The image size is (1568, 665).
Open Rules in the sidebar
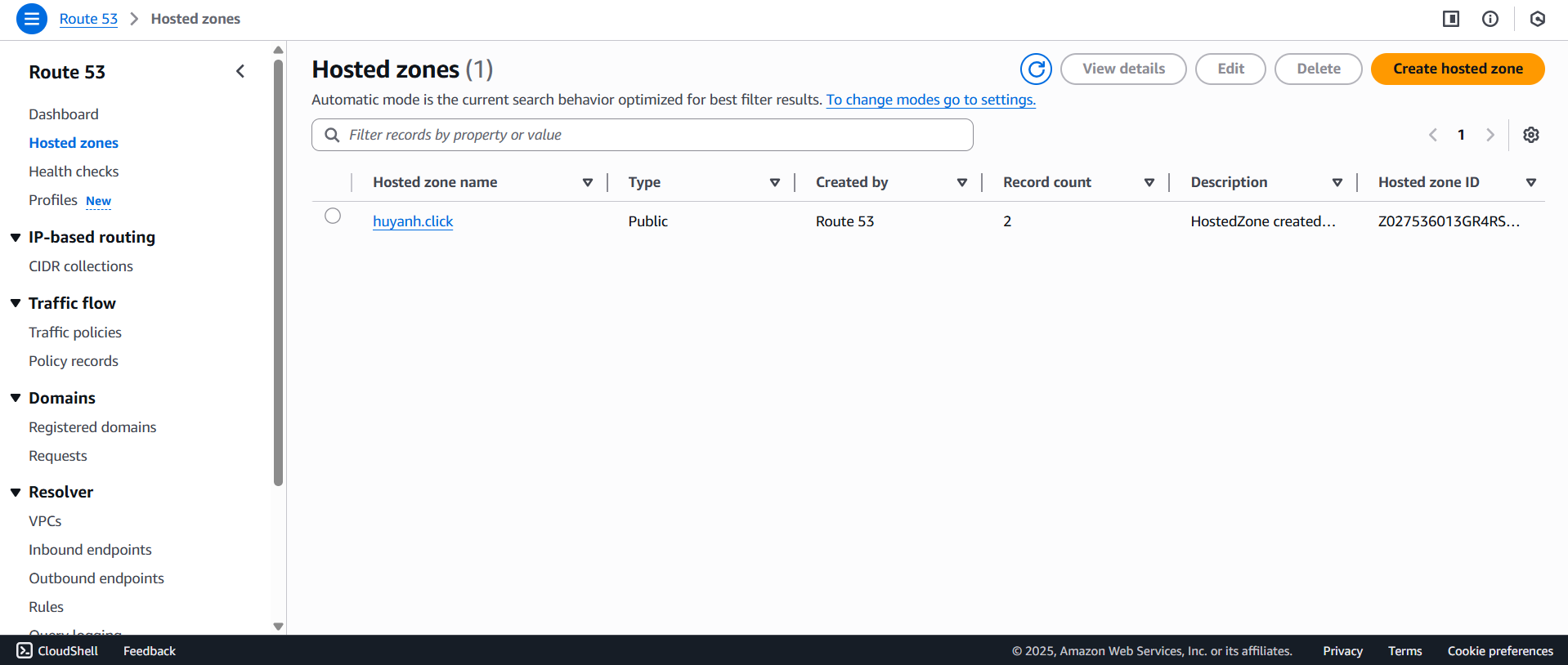[x=46, y=607]
